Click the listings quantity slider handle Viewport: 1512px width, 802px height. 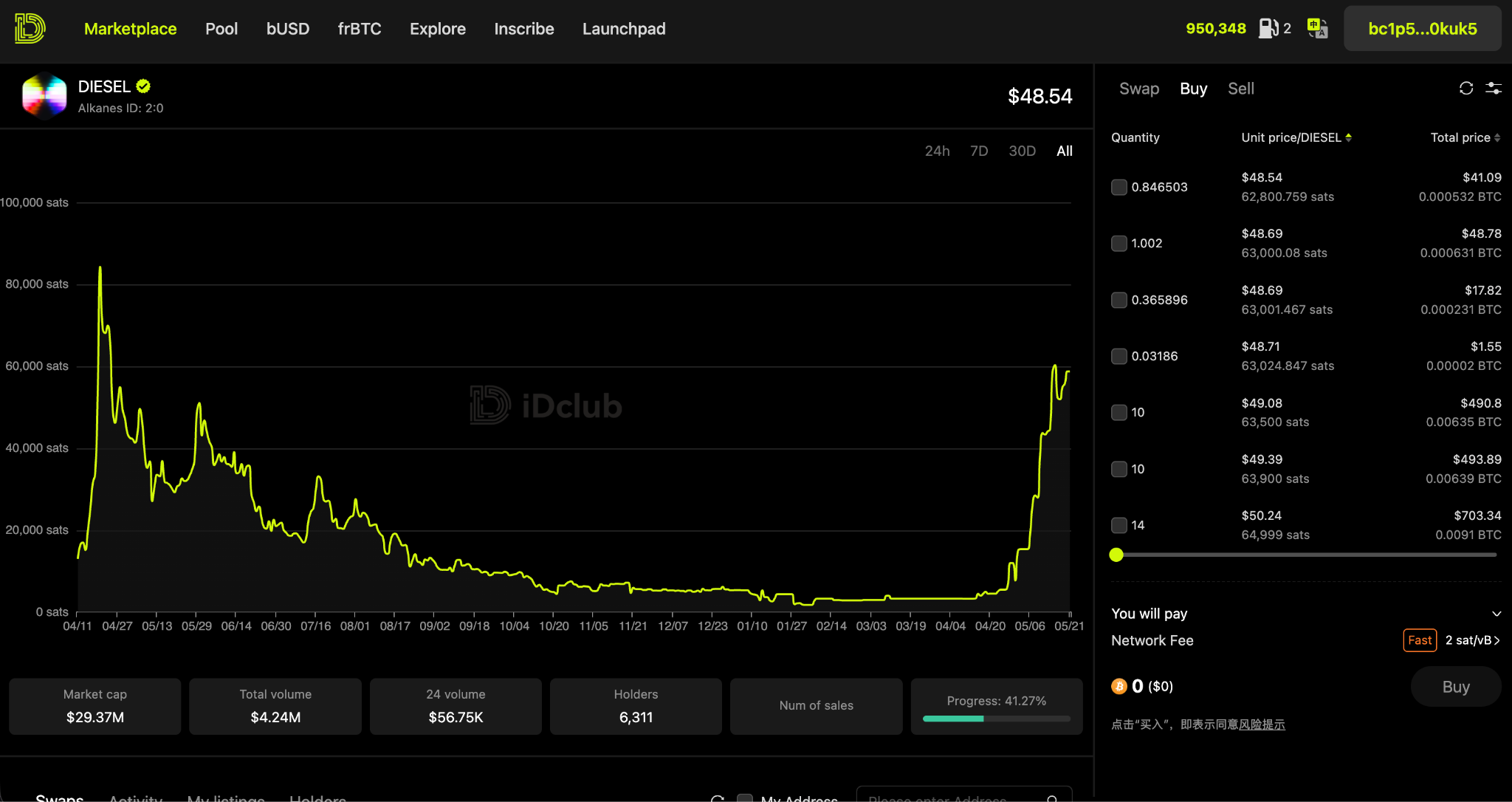[1116, 555]
